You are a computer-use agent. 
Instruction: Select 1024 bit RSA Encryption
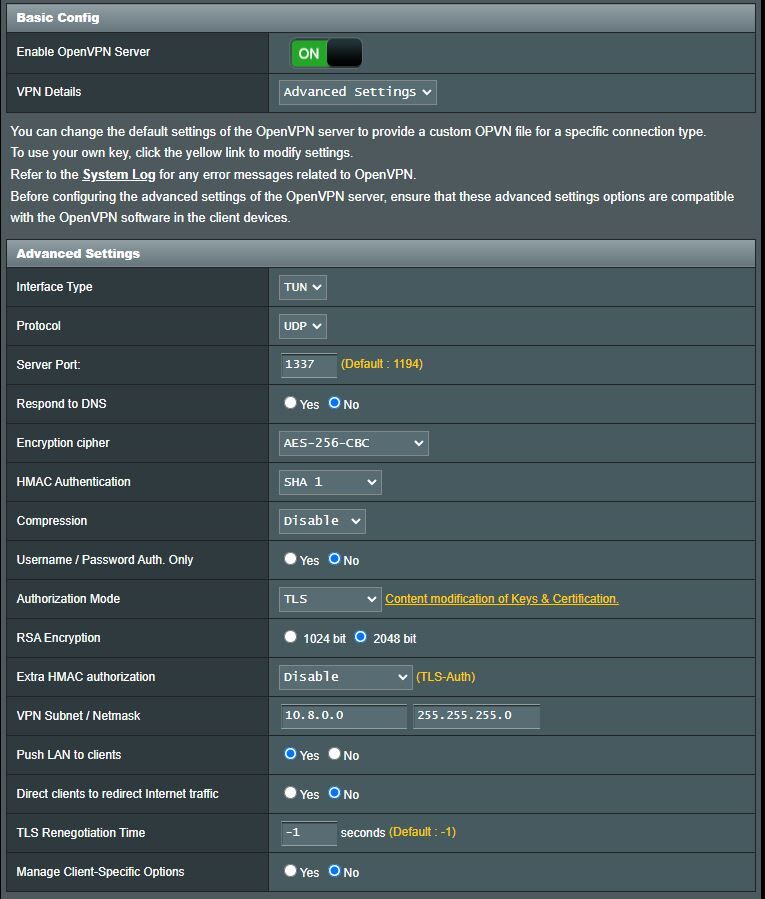tap(290, 637)
